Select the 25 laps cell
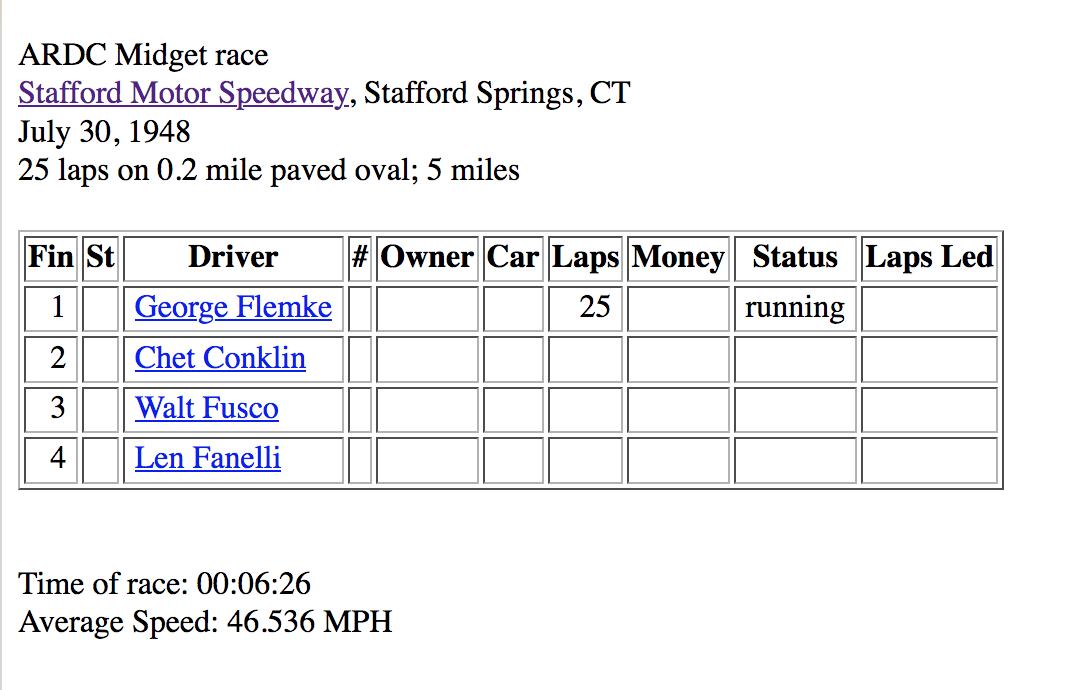 (585, 308)
